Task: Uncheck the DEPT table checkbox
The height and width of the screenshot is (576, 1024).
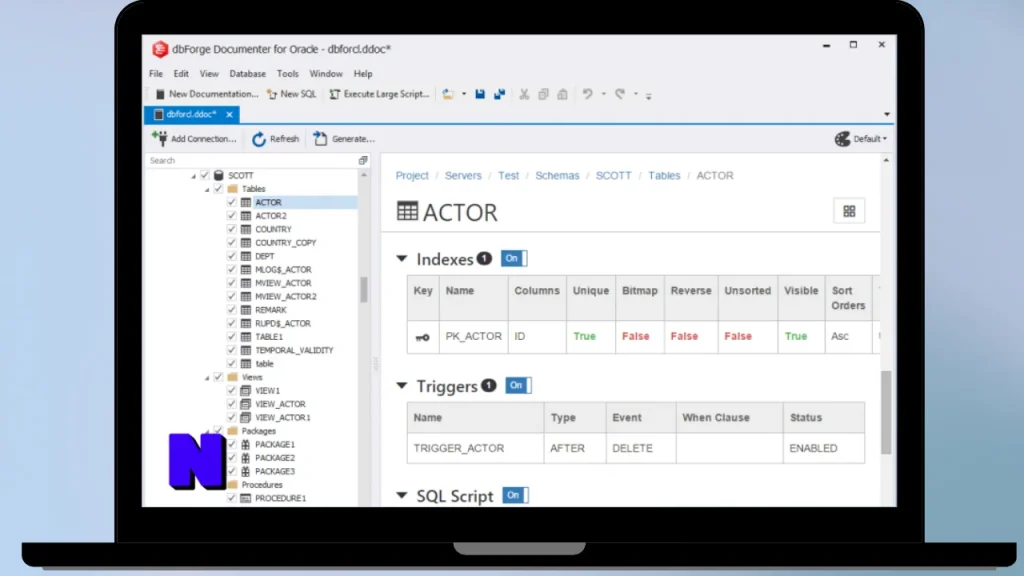Action: (231, 256)
